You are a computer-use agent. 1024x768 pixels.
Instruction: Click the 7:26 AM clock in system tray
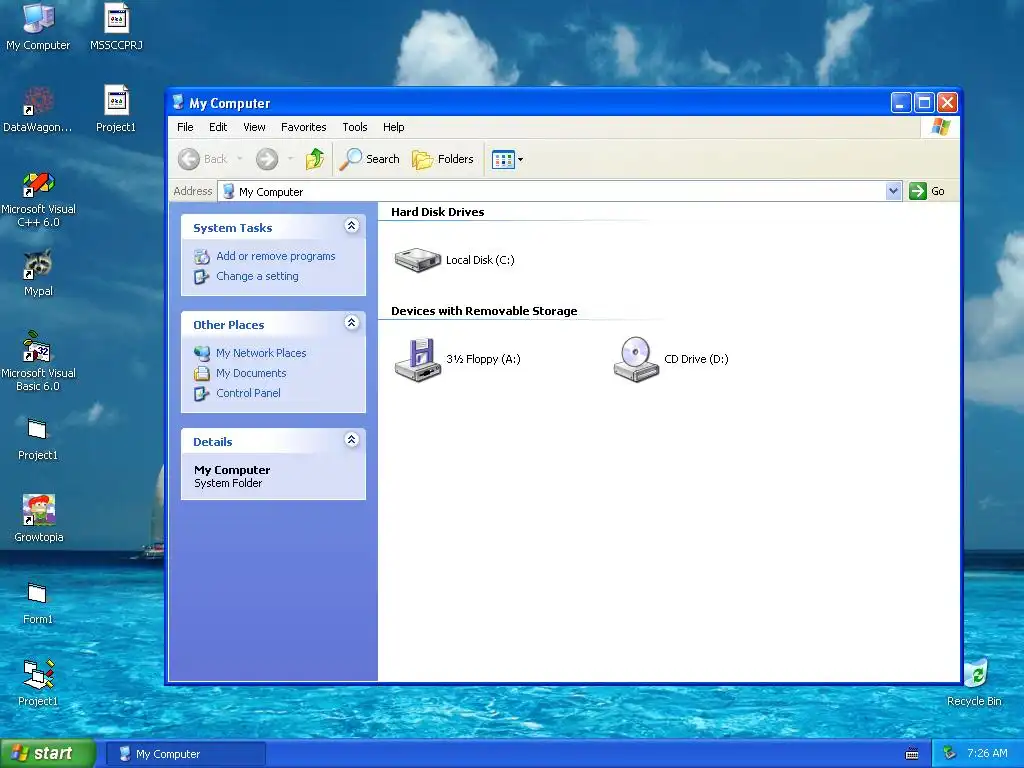[987, 754]
